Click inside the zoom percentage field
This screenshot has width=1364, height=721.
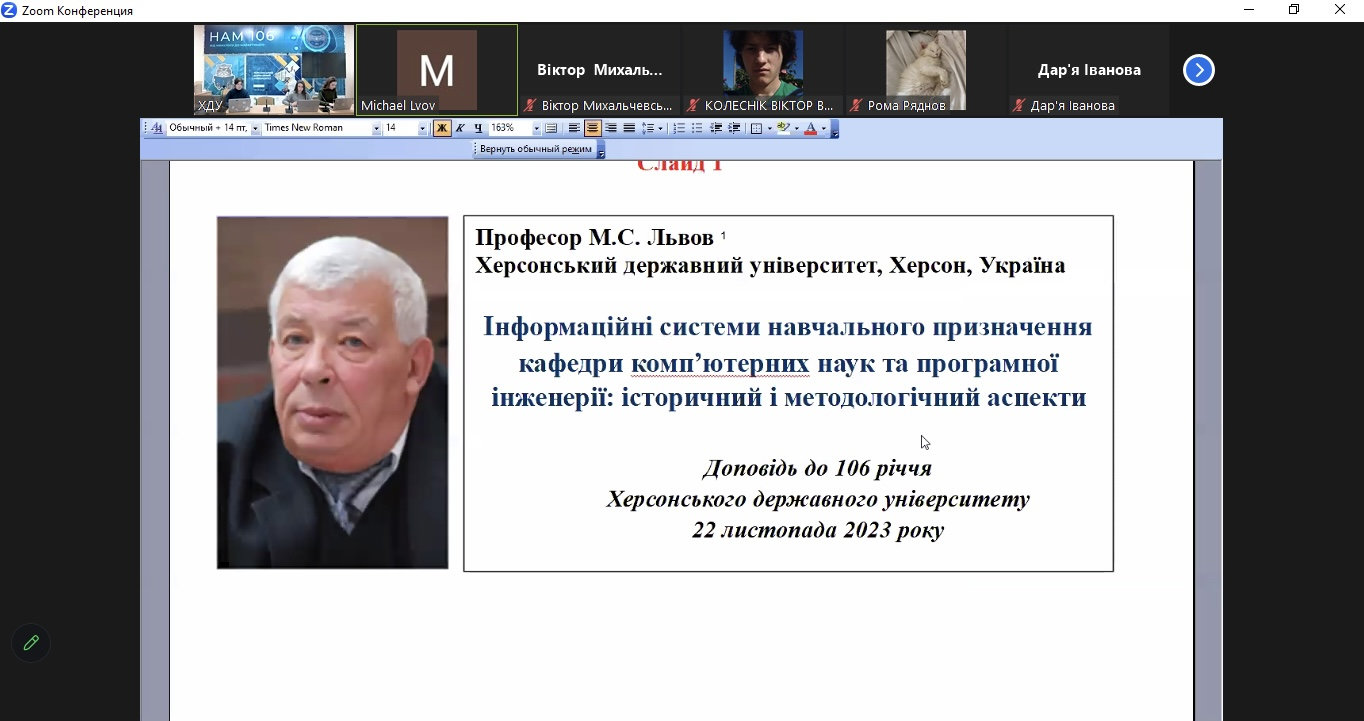[509, 128]
